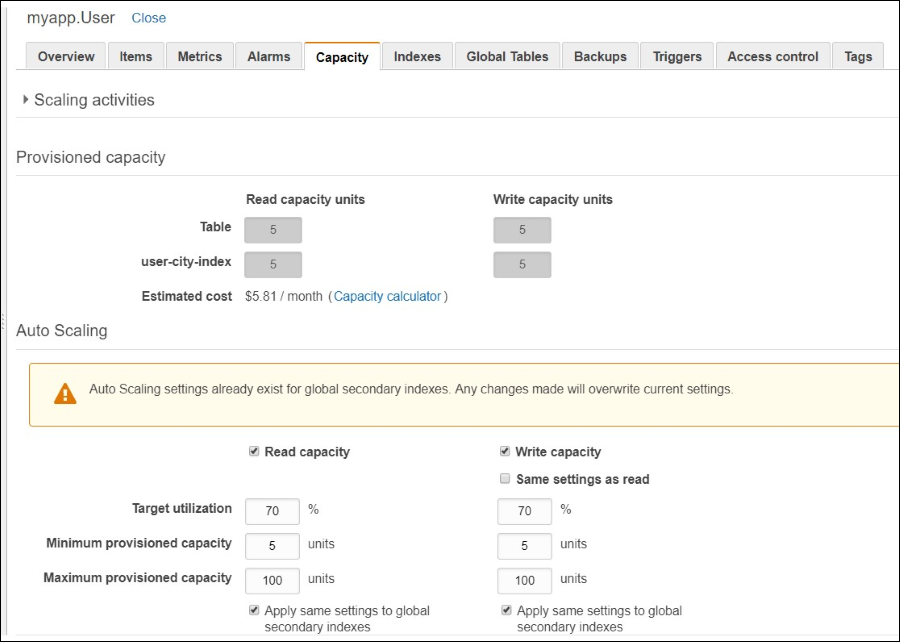
Task: Open the Access control tab
Action: [x=772, y=57]
